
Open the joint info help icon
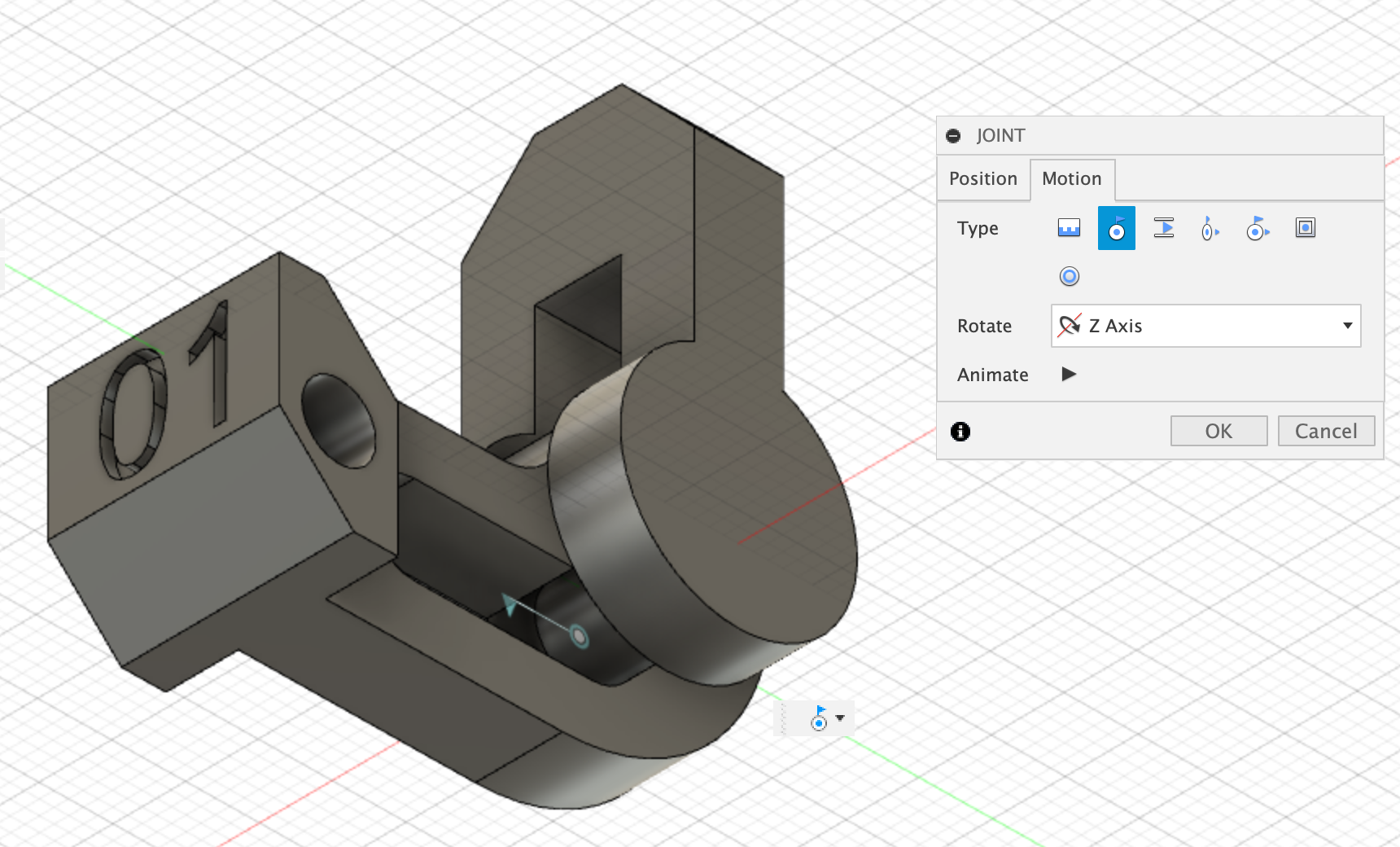(960, 432)
